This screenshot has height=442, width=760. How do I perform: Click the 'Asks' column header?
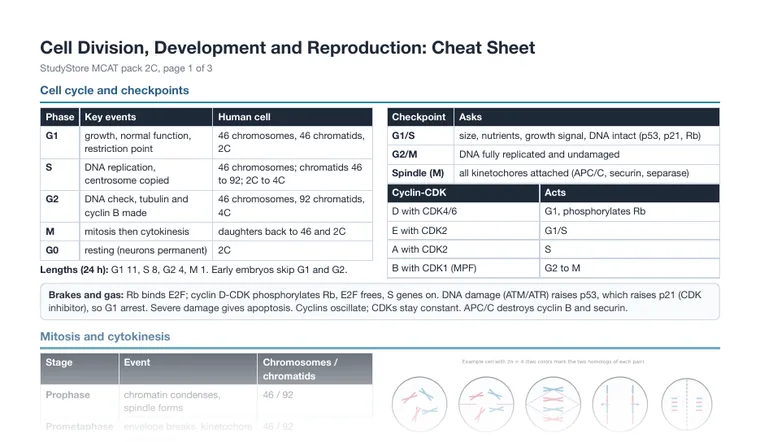point(586,117)
